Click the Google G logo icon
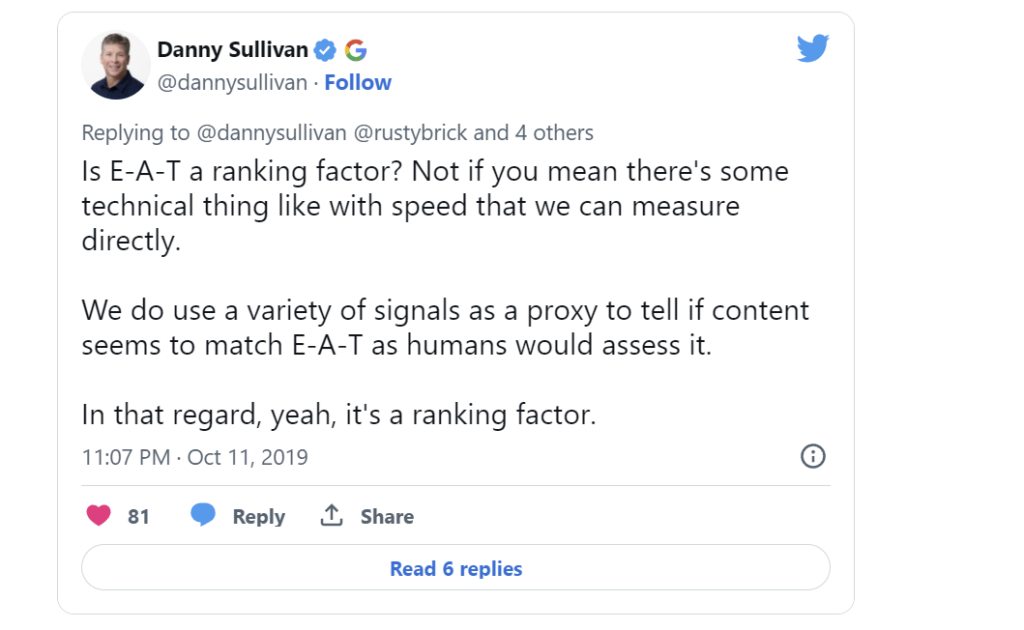This screenshot has height=630, width=1024. coord(356,49)
